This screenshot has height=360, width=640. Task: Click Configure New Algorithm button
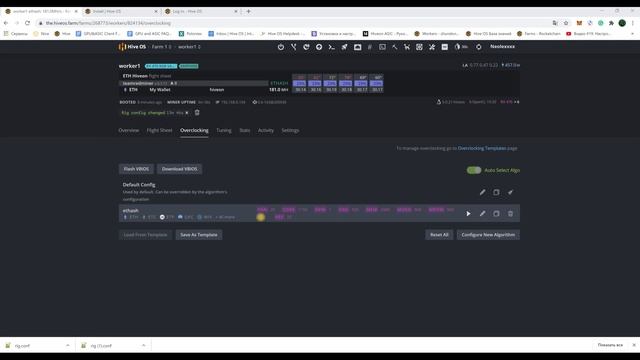click(488, 235)
